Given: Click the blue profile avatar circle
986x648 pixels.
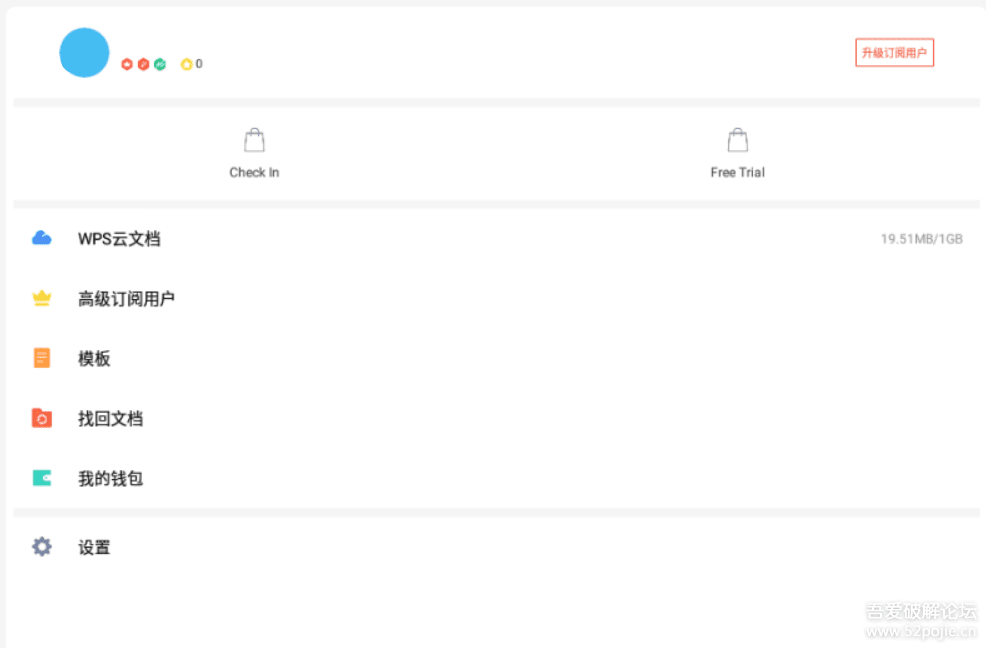Looking at the screenshot, I should [84, 53].
